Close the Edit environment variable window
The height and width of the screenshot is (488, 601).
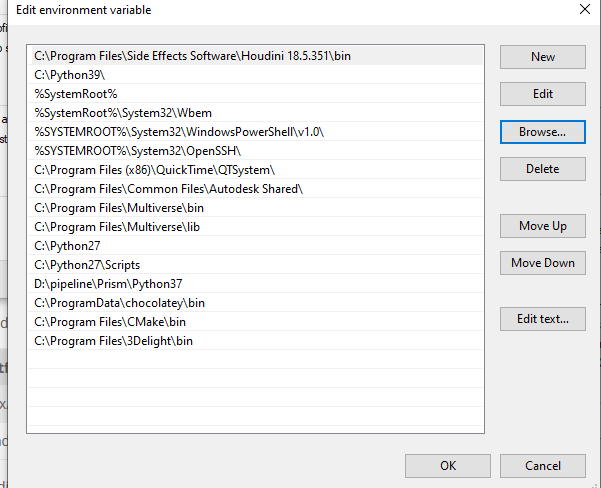point(585,10)
